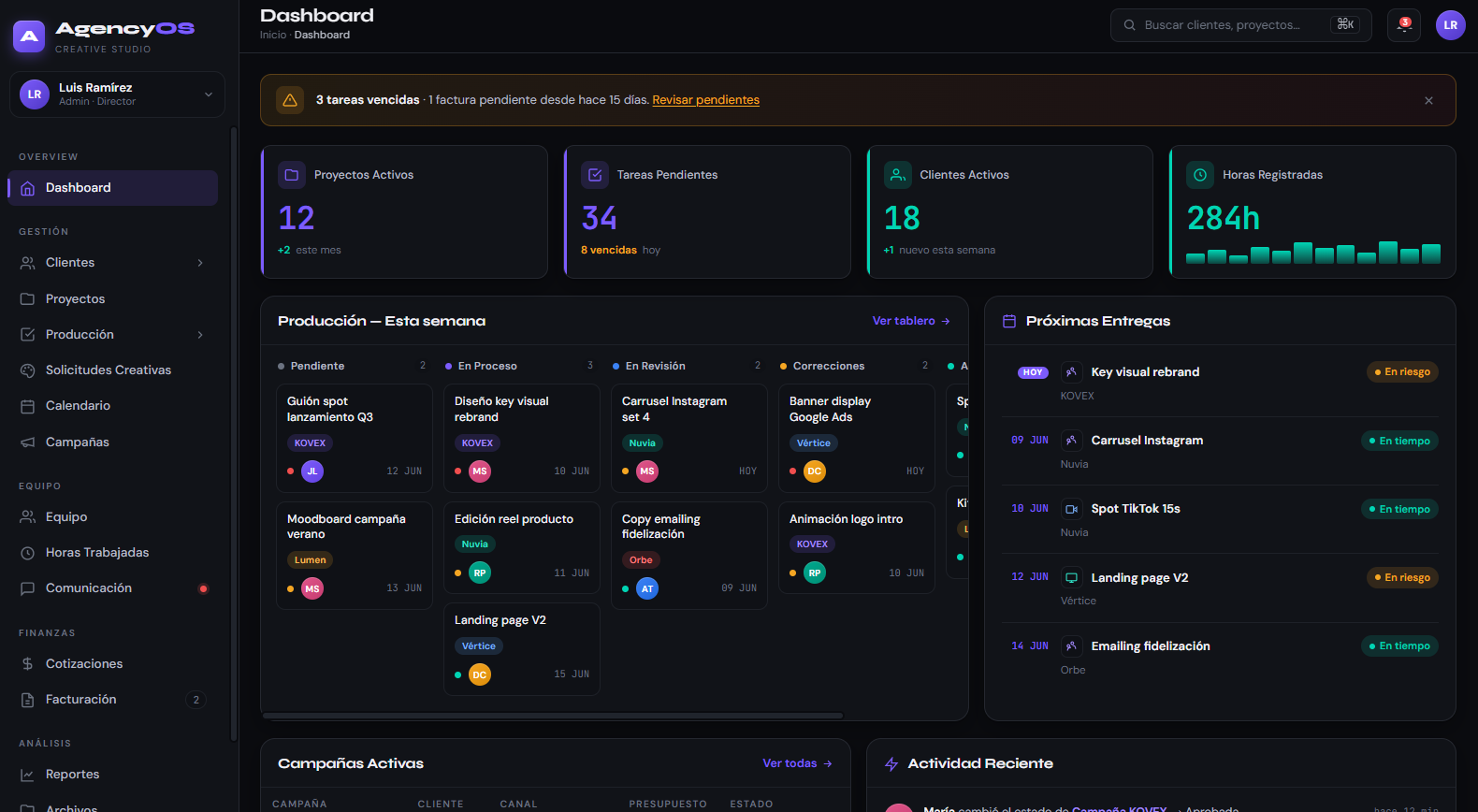Click the production board horizontal scrollbar
Screen dimensions: 1478x812
(x=554, y=716)
